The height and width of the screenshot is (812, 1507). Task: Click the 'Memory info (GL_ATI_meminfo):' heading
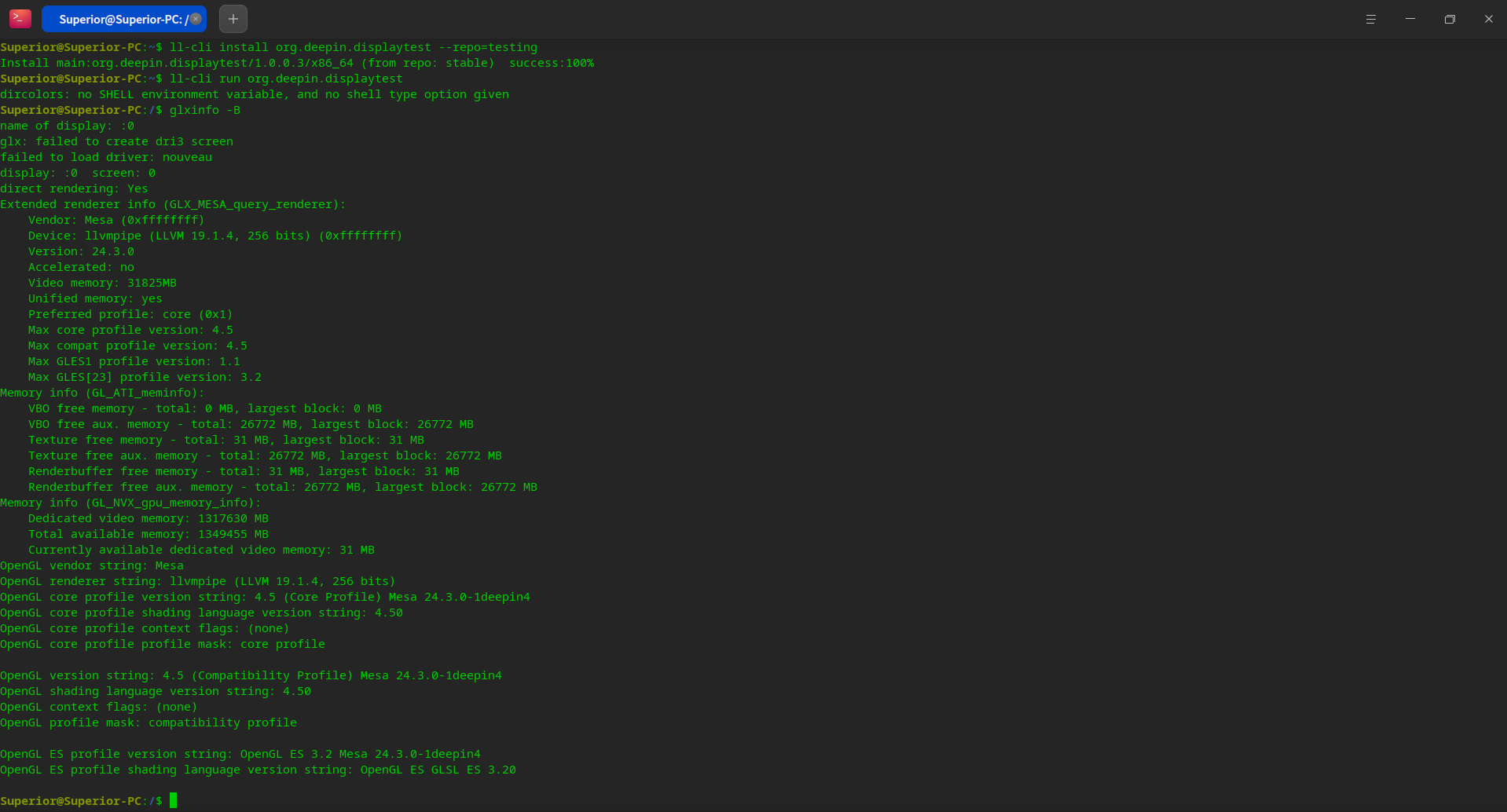(x=102, y=393)
